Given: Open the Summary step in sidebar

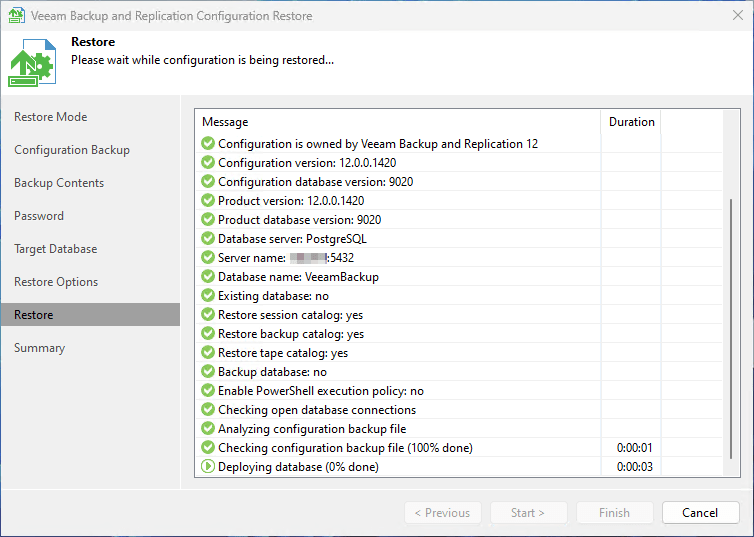Looking at the screenshot, I should tap(40, 348).
